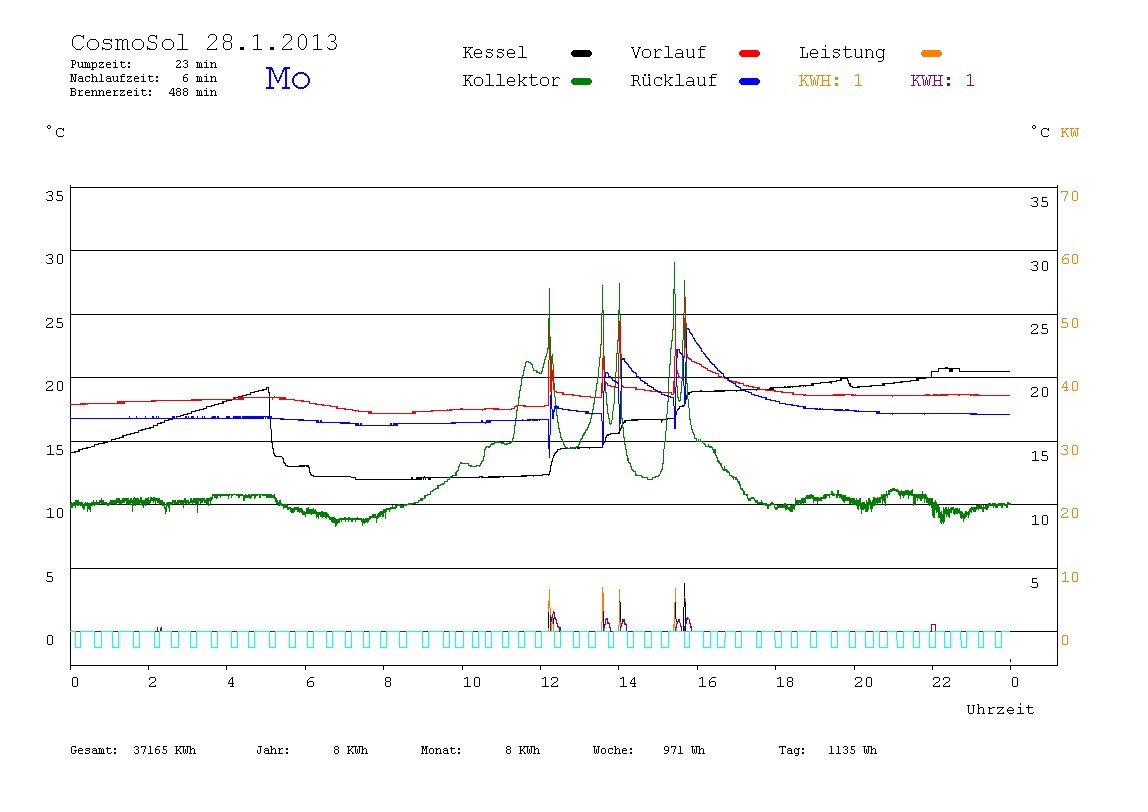Click the blue Rücklauf legend swatch

click(750, 81)
